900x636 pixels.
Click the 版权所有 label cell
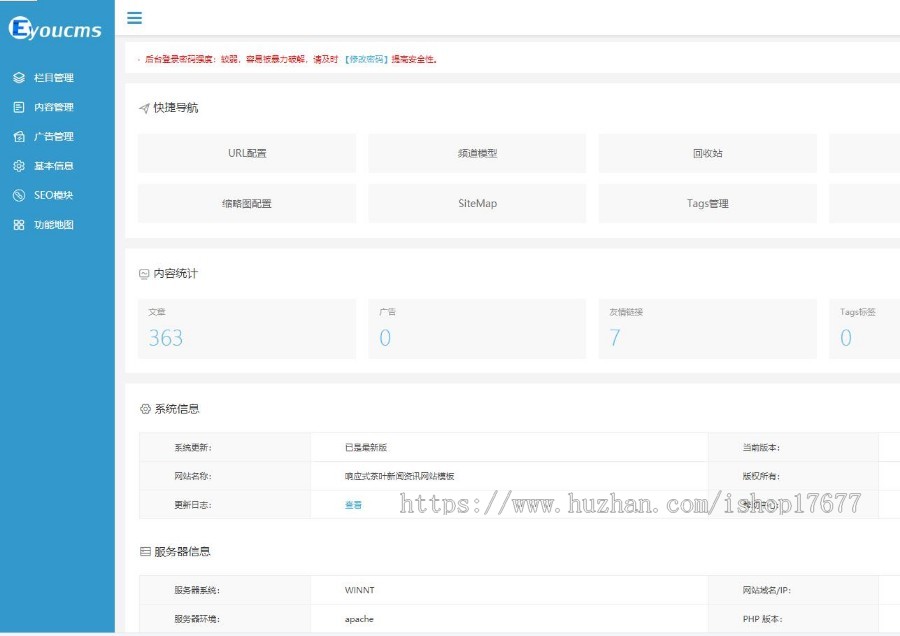(x=793, y=476)
